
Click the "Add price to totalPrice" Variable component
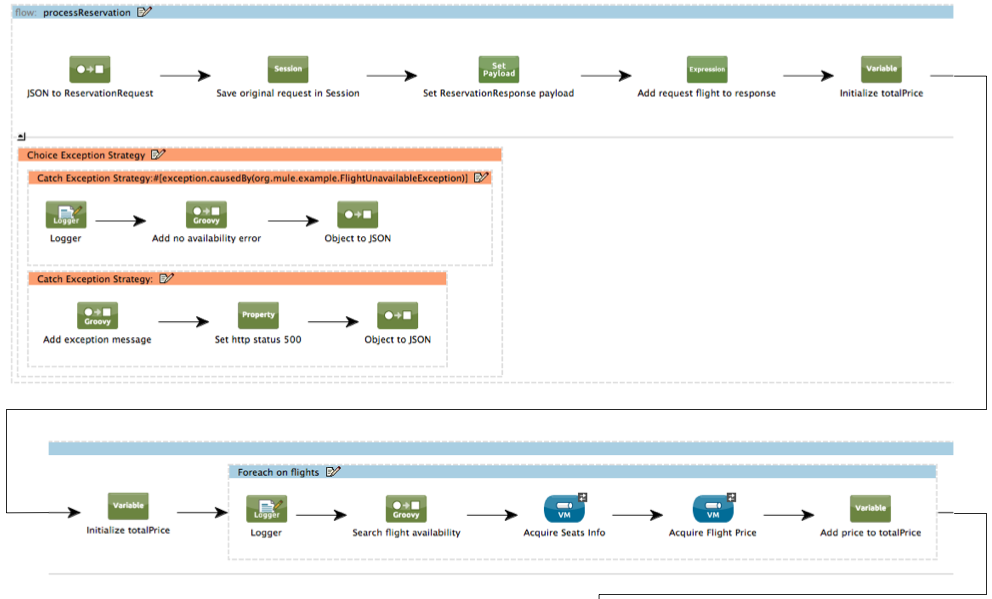point(869,508)
